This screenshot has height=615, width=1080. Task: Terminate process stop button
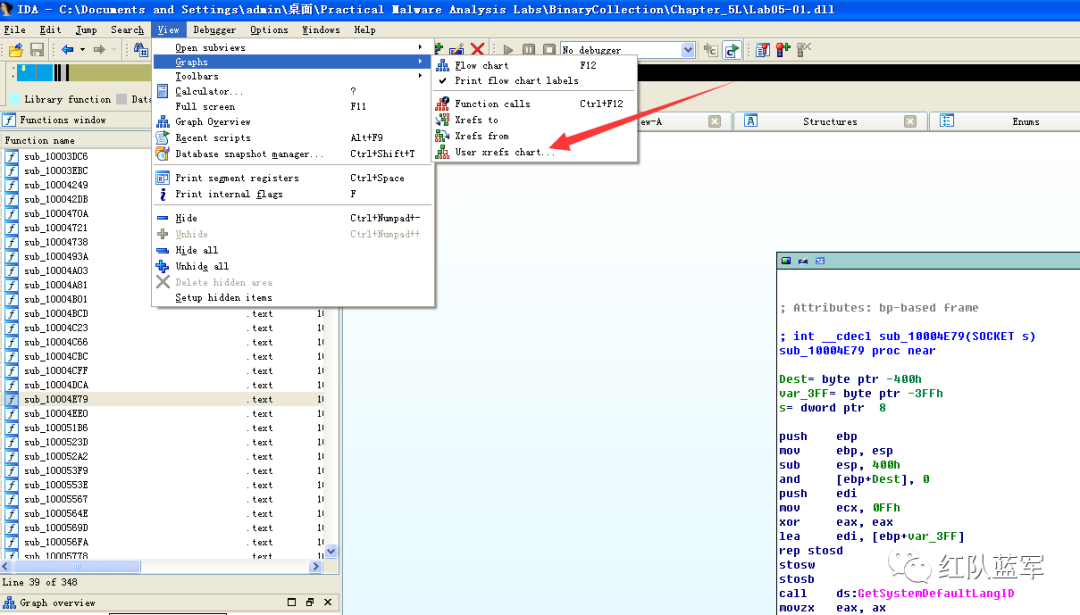(549, 50)
